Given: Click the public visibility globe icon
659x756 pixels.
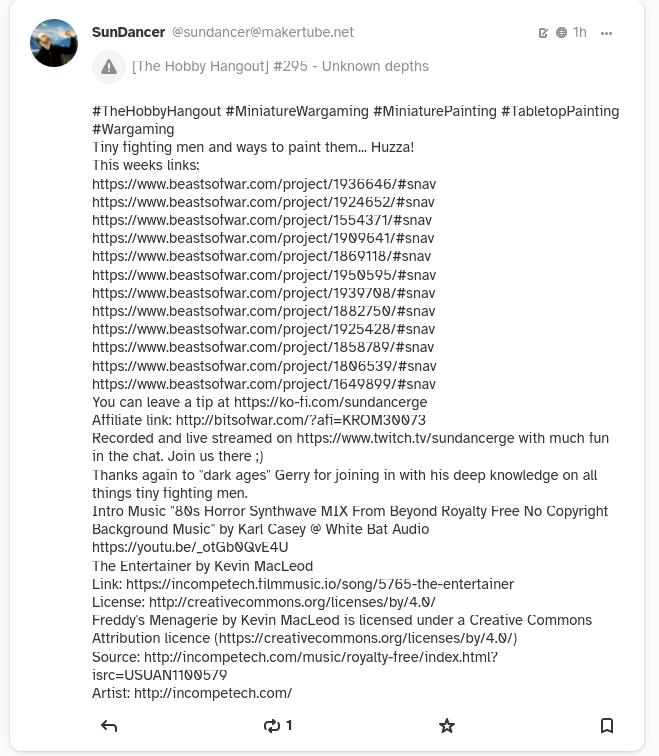Looking at the screenshot, I should [561, 33].
